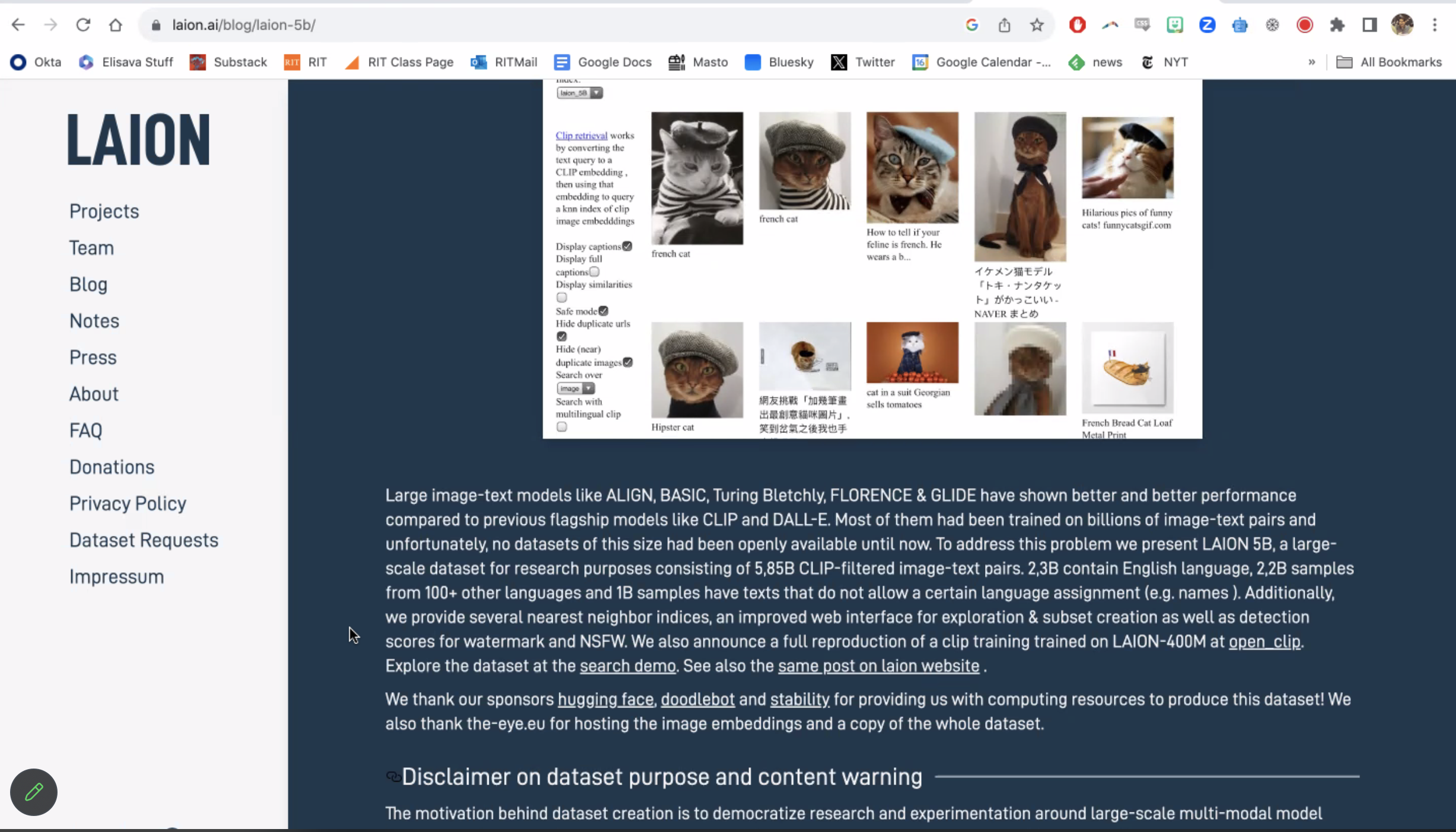
Task: Open the Blog sidebar menu item
Action: pos(88,284)
